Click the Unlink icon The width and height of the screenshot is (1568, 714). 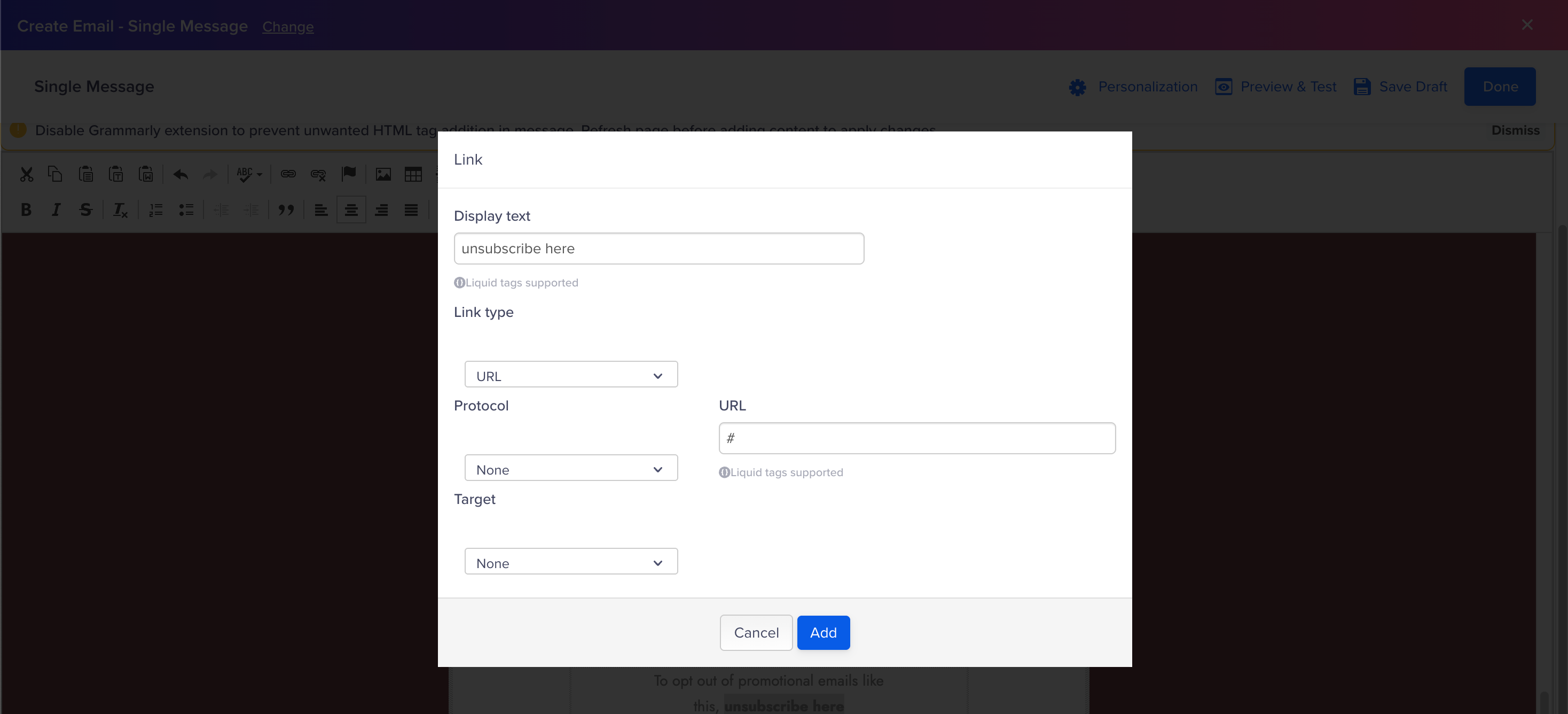[318, 174]
